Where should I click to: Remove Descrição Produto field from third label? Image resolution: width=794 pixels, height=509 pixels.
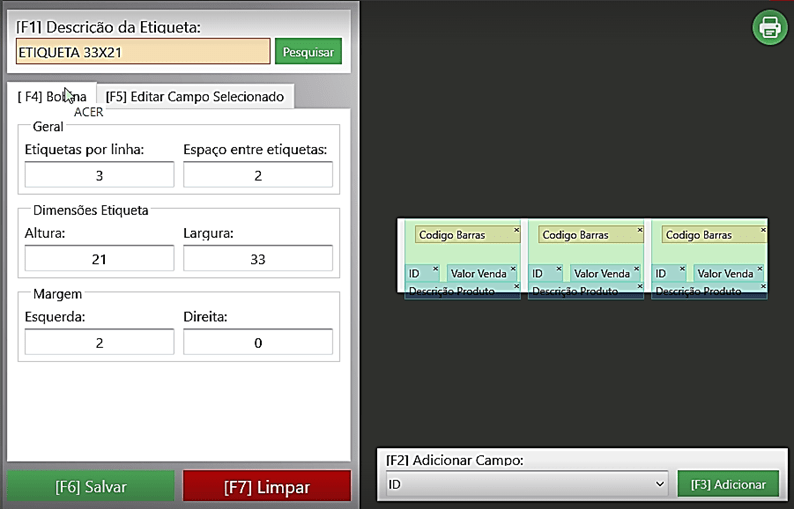tap(764, 287)
